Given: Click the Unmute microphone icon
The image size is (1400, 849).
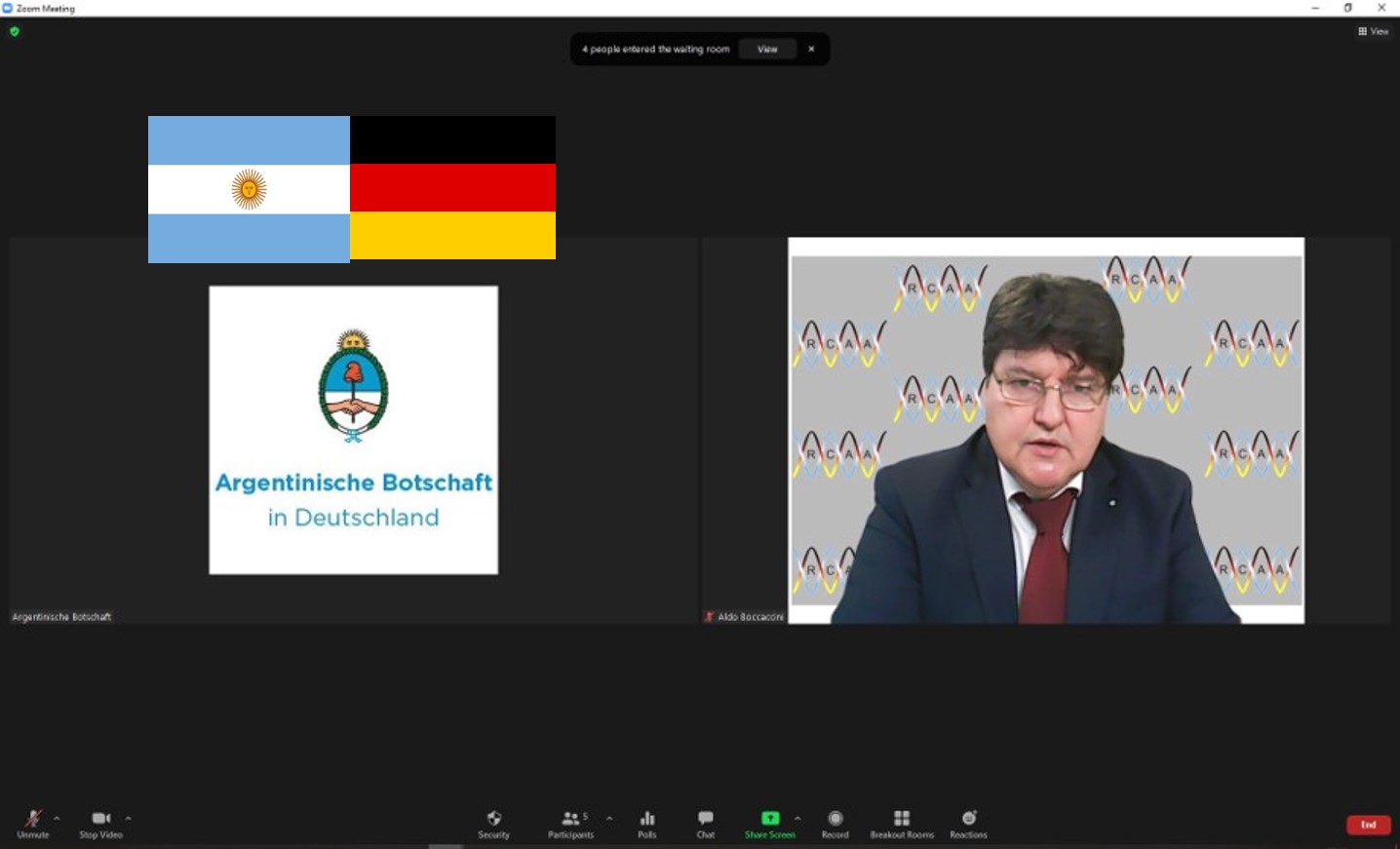Looking at the screenshot, I should 33,819.
